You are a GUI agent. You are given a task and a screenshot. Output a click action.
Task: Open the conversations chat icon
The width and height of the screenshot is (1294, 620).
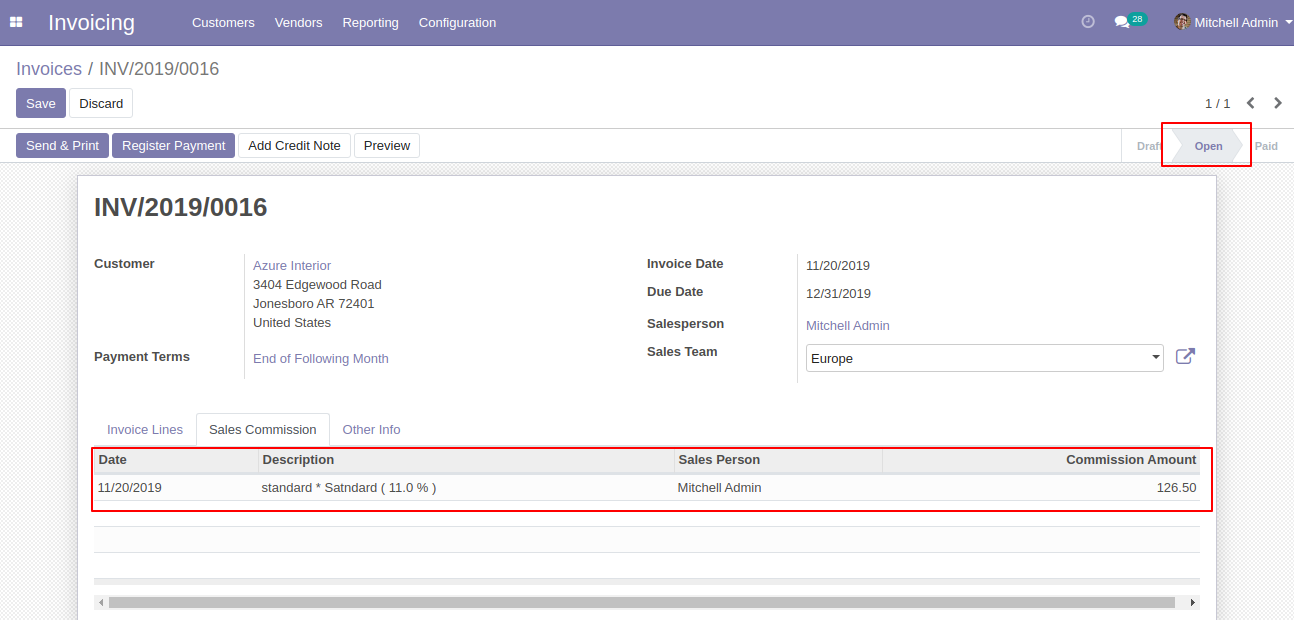(1122, 22)
